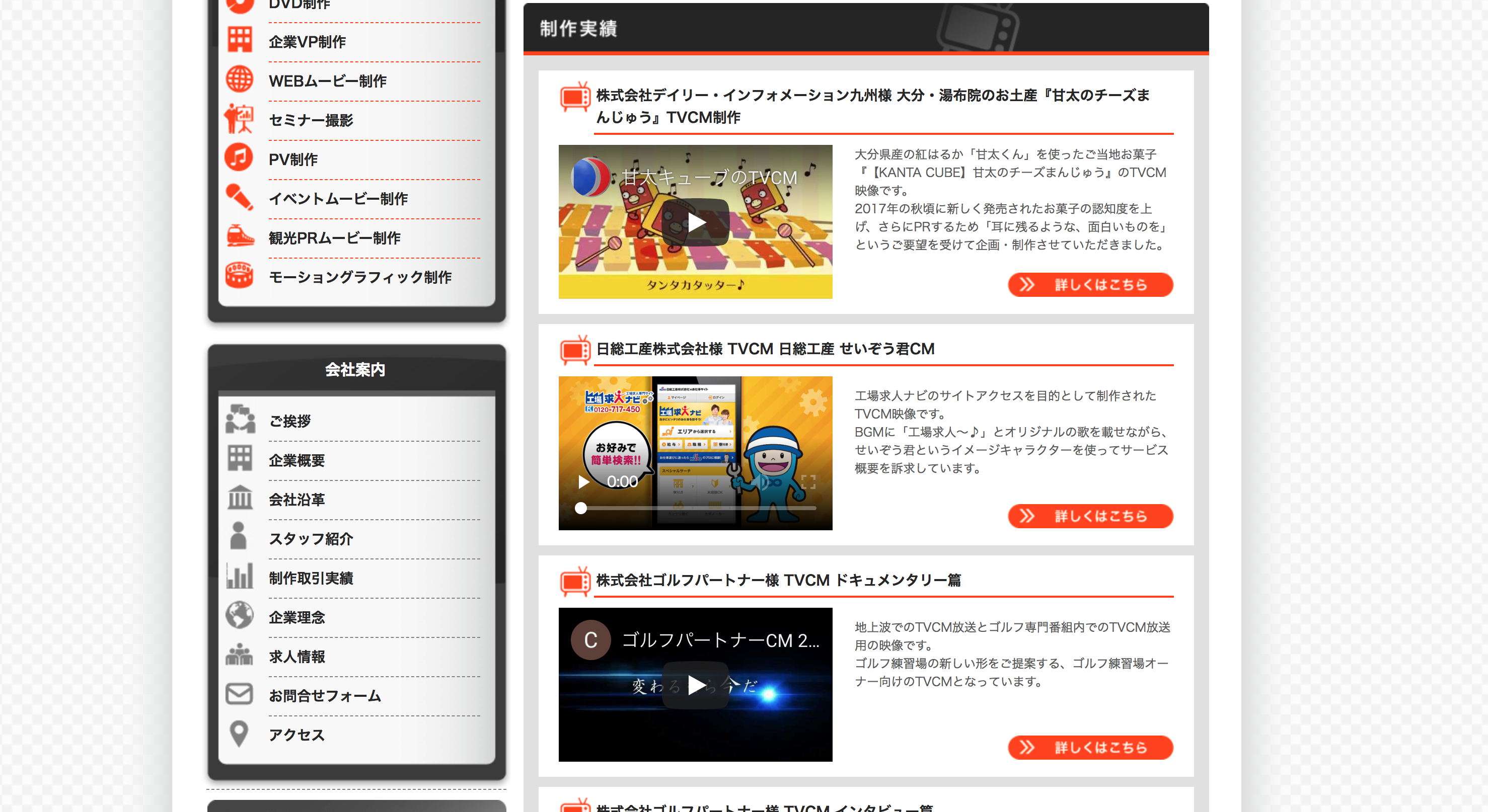The height and width of the screenshot is (812, 1488).
Task: Click the TV icon beside the 甘太のチーズまんじゅう title
Action: [575, 98]
